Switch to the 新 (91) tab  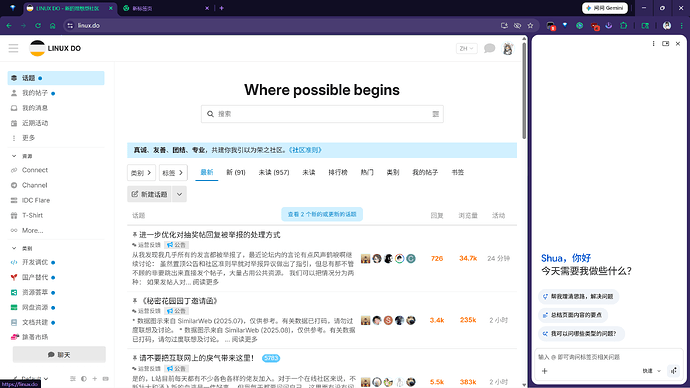236,172
